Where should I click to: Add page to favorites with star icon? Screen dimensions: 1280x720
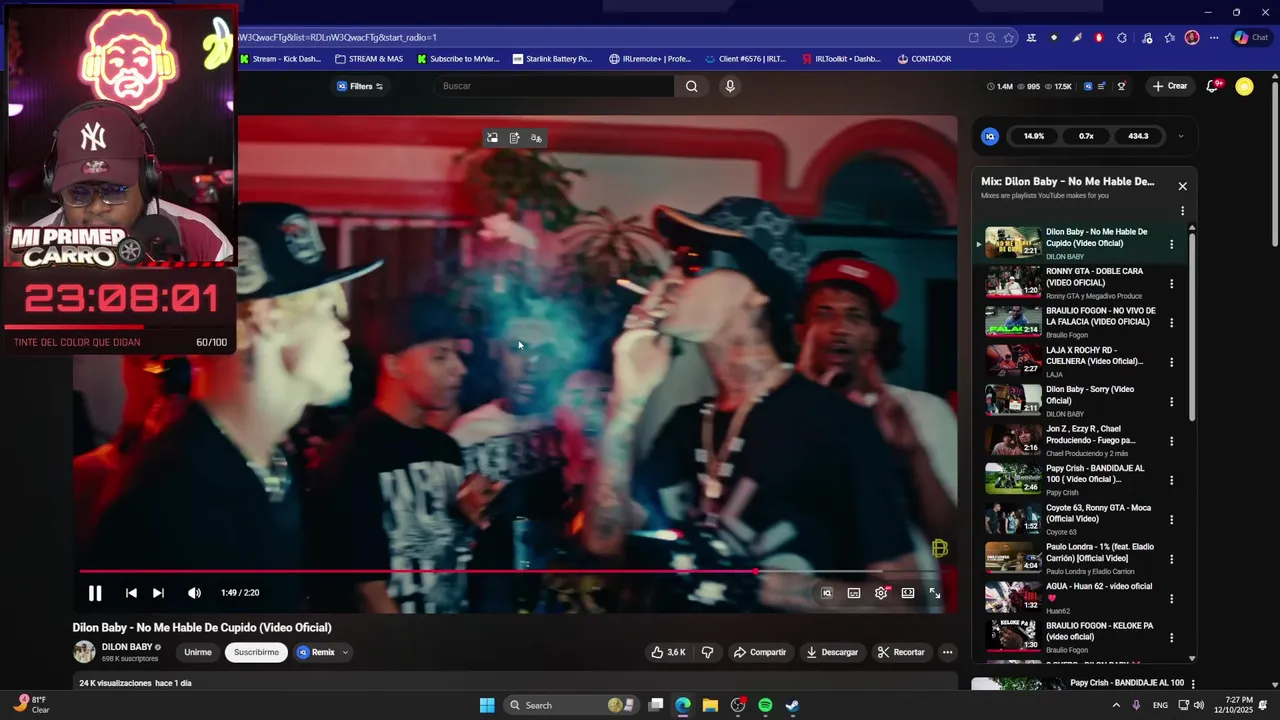click(1009, 38)
